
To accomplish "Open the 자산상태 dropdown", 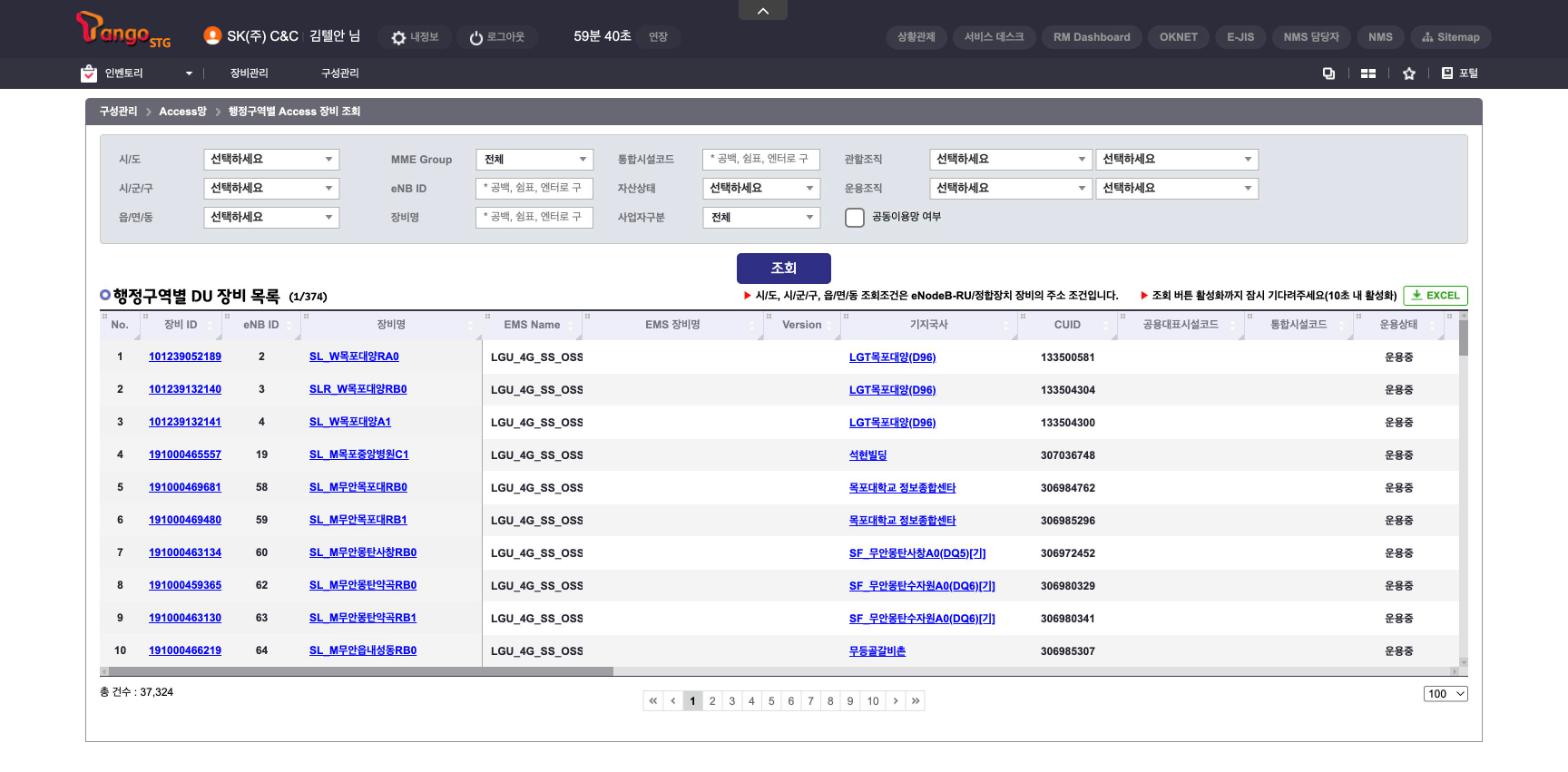I will tap(761, 188).
